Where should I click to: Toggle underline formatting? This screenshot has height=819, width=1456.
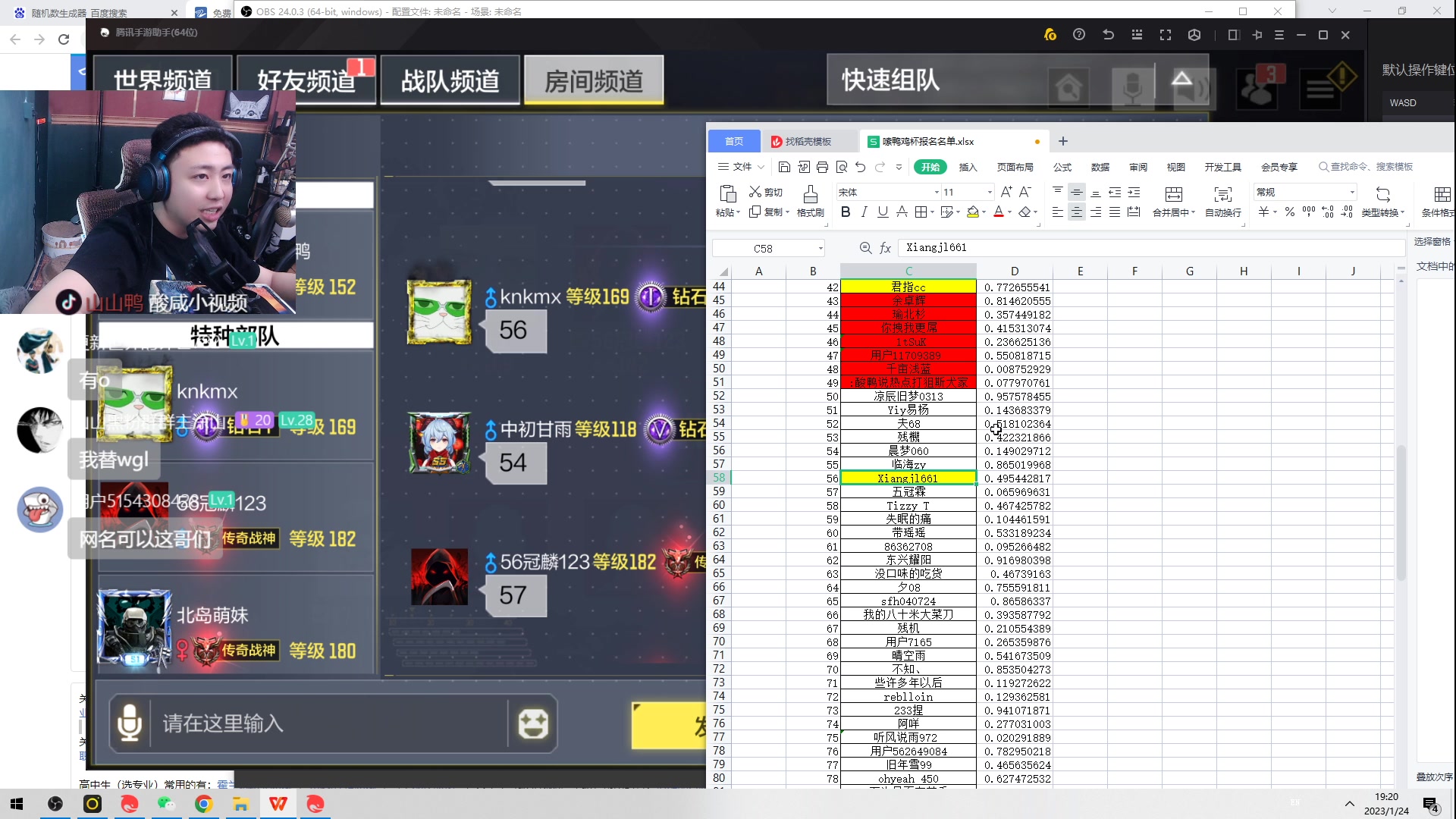883,212
